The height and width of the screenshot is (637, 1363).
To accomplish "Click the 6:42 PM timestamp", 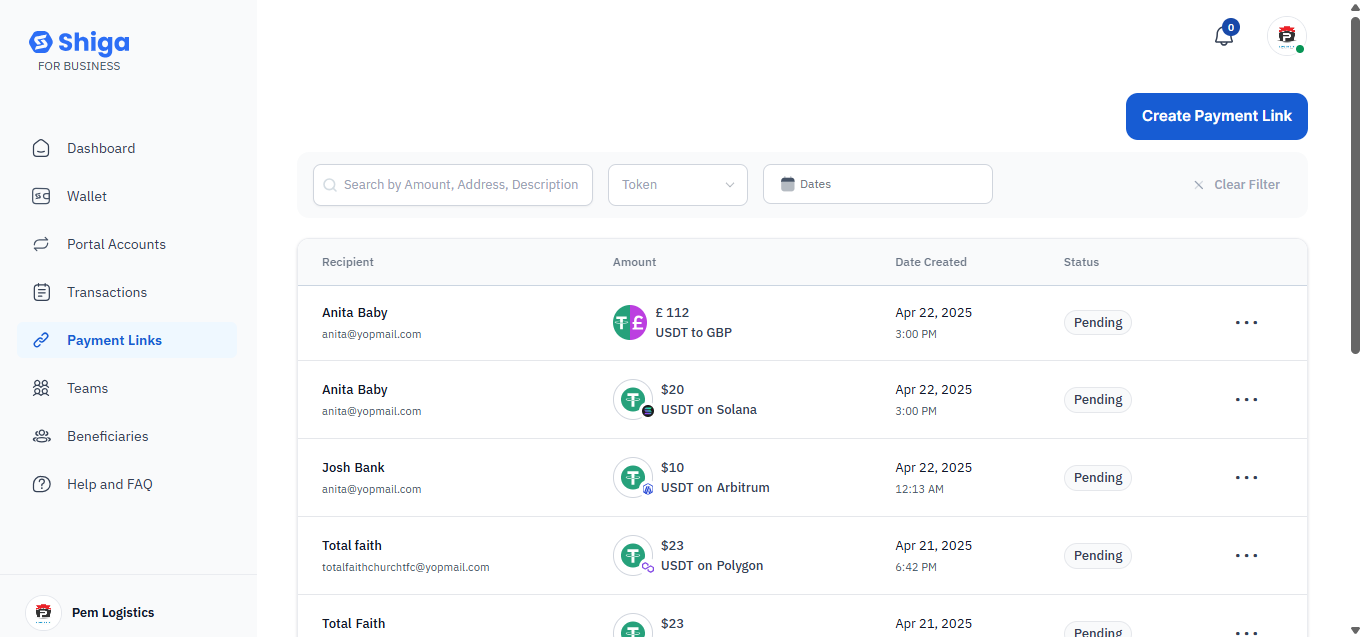I will pos(916,567).
